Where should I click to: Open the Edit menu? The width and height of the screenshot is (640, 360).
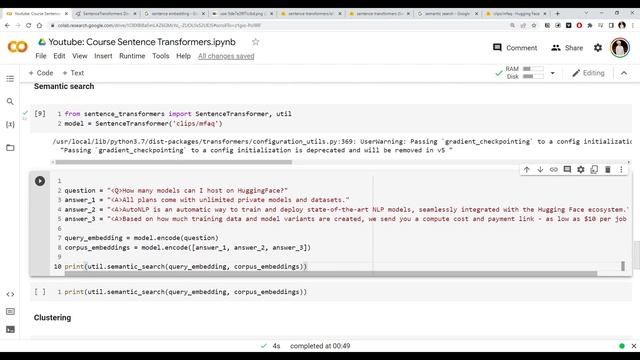[59, 56]
